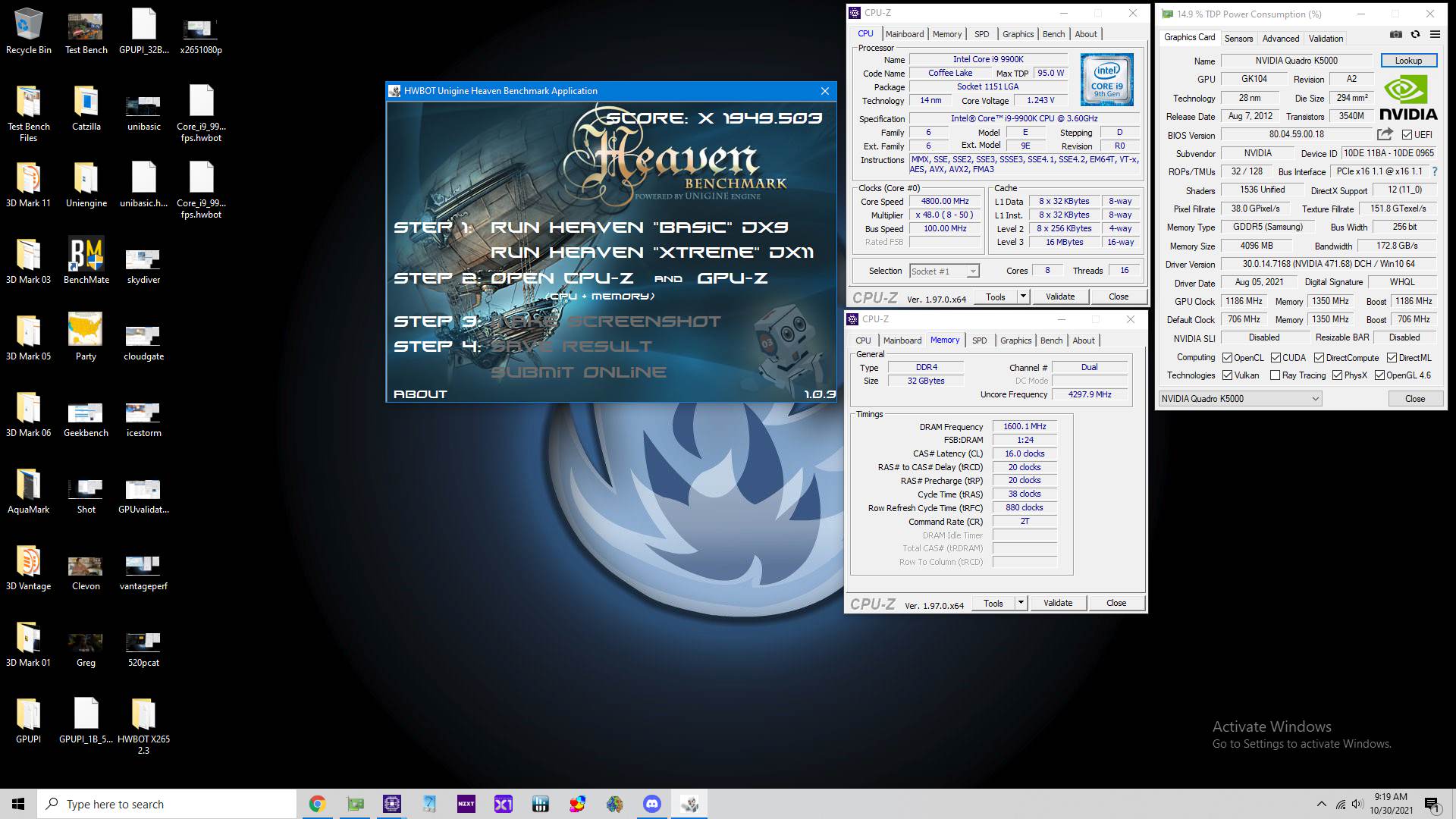The width and height of the screenshot is (1456, 819).
Task: Switch to Graphics tab in bottom CPU-Z window
Action: click(x=1015, y=340)
